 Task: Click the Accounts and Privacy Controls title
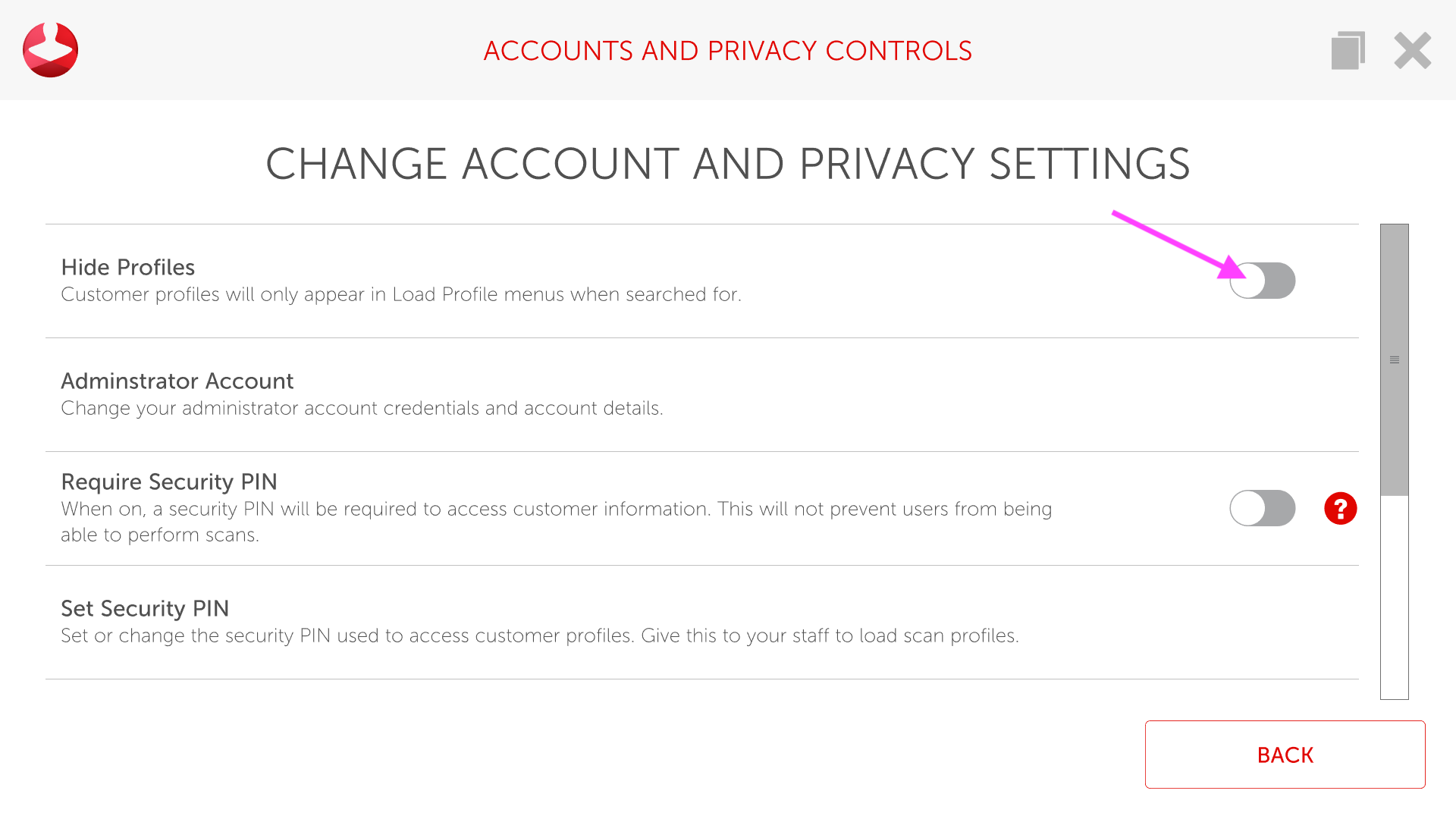pos(727,51)
